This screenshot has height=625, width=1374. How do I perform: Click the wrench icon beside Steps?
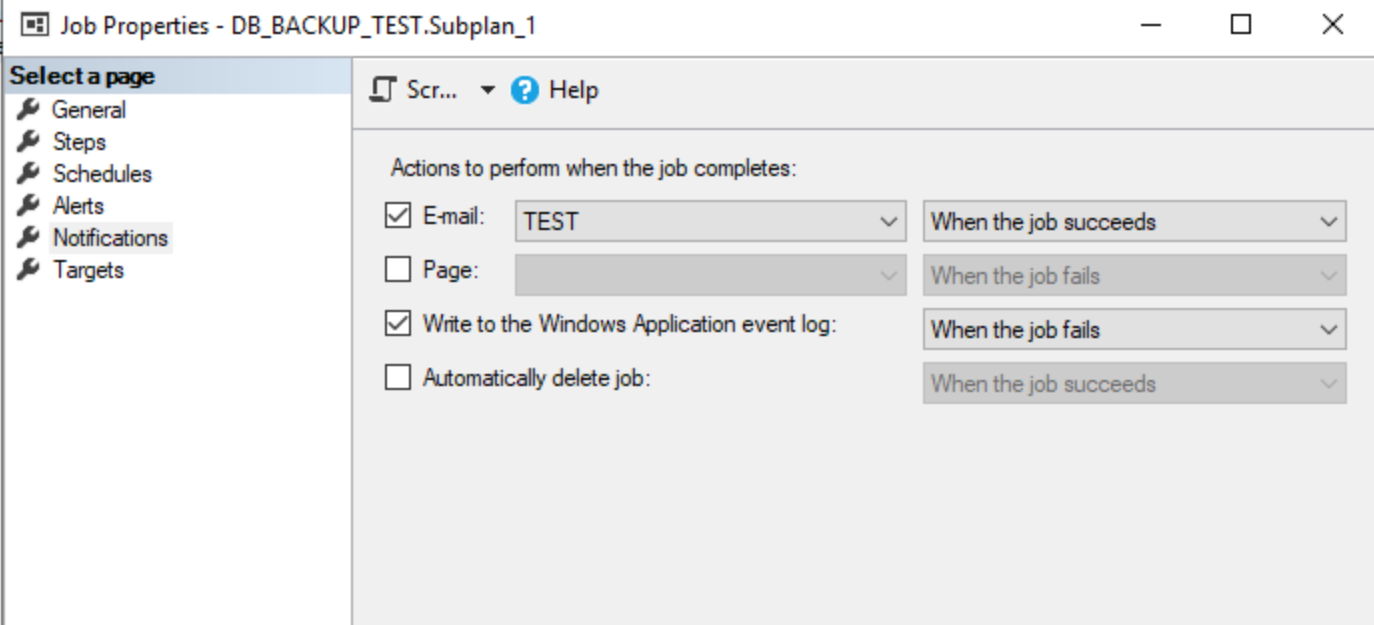coord(29,141)
